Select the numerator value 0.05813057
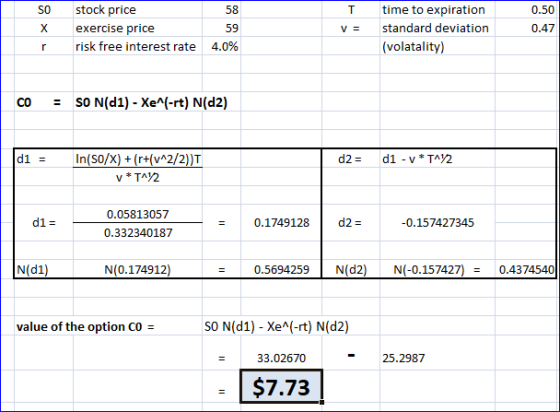Viewport: 560px width, 412px height. tap(138, 214)
